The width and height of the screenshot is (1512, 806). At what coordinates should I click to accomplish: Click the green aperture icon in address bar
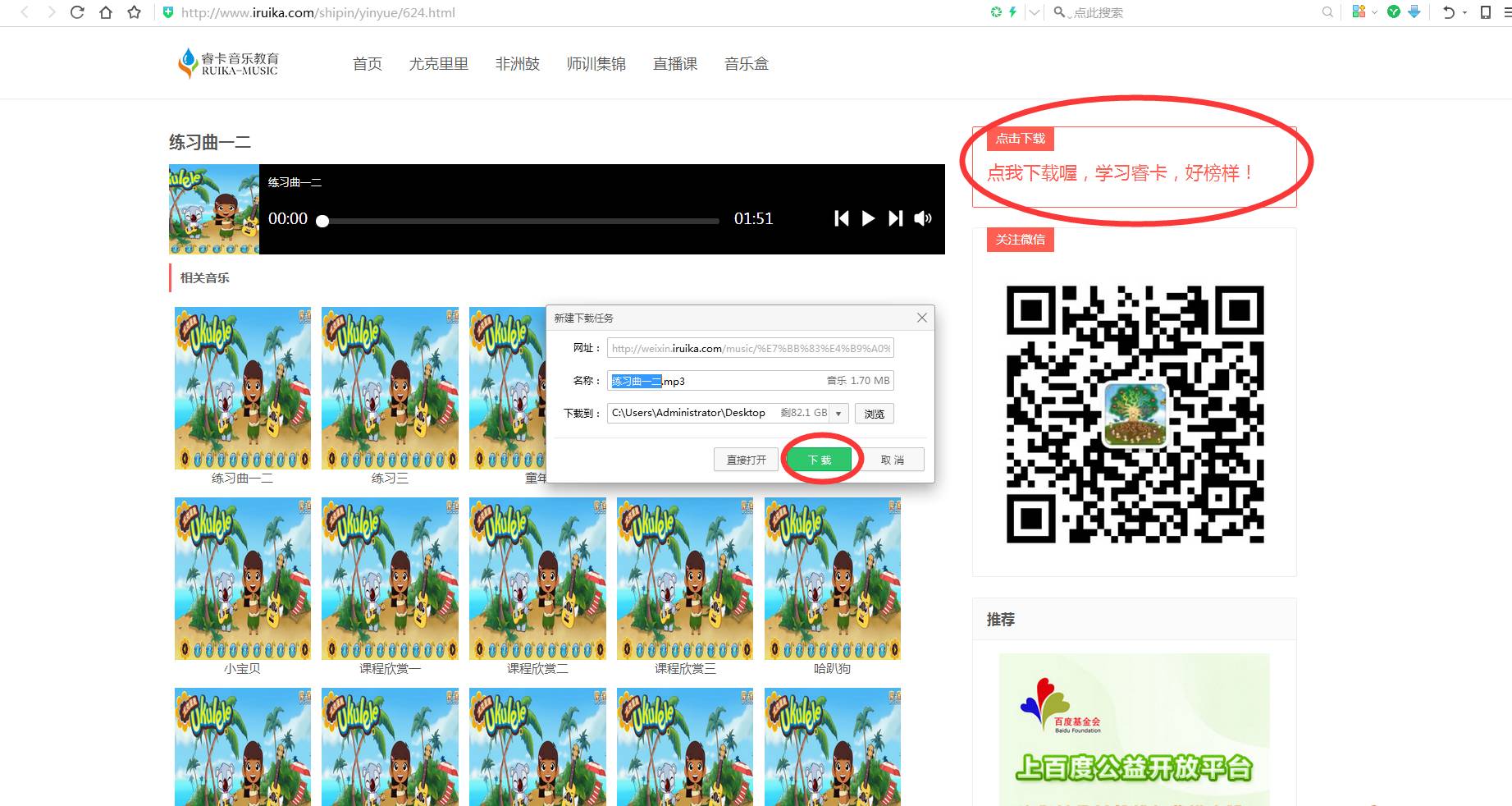(996, 12)
